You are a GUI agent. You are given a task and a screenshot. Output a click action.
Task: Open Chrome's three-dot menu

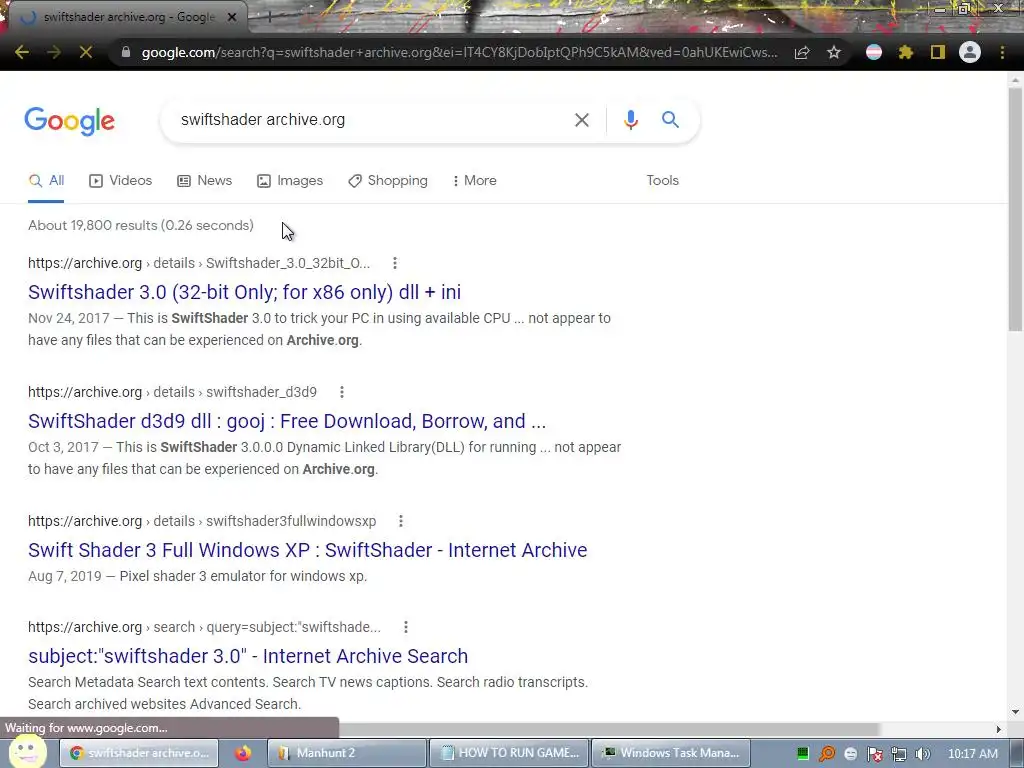pyautogui.click(x=1002, y=52)
